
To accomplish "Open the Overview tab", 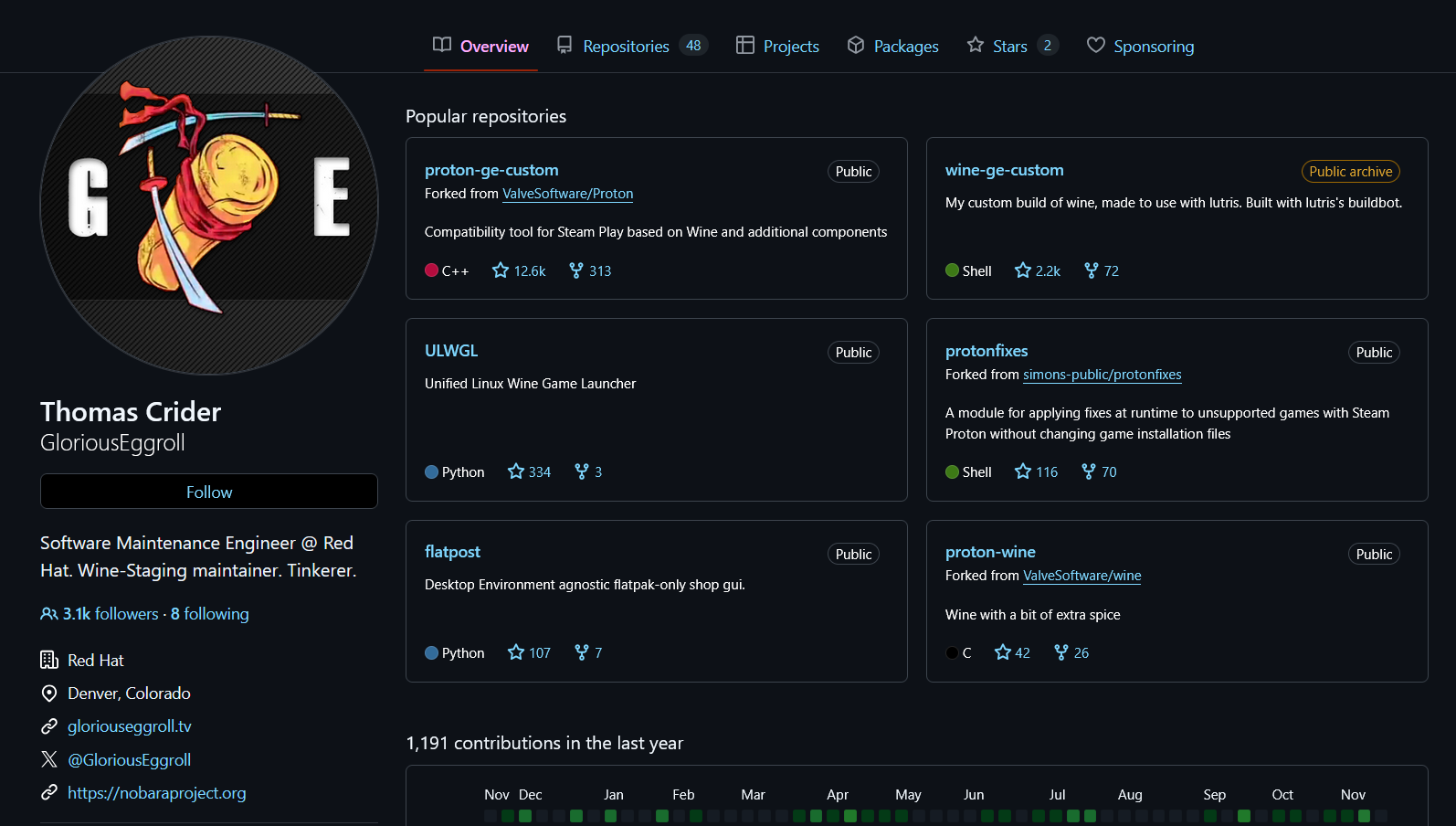I will (480, 46).
